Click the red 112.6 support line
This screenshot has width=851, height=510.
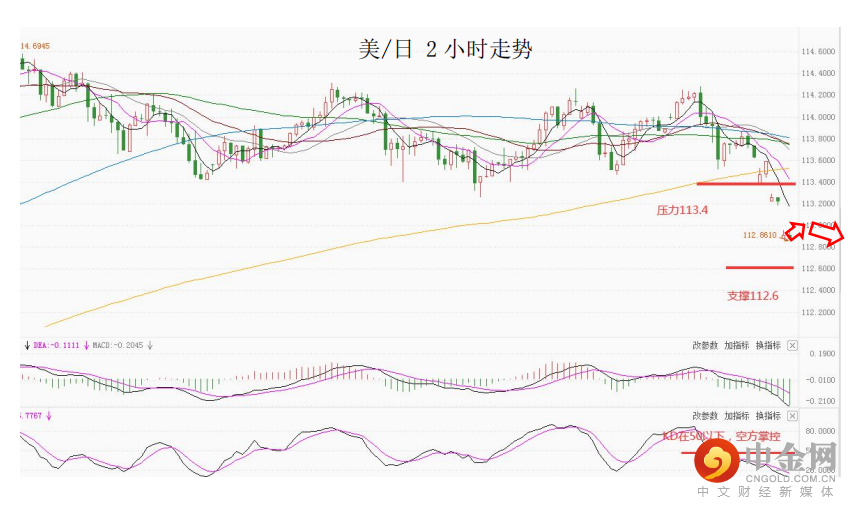759,268
